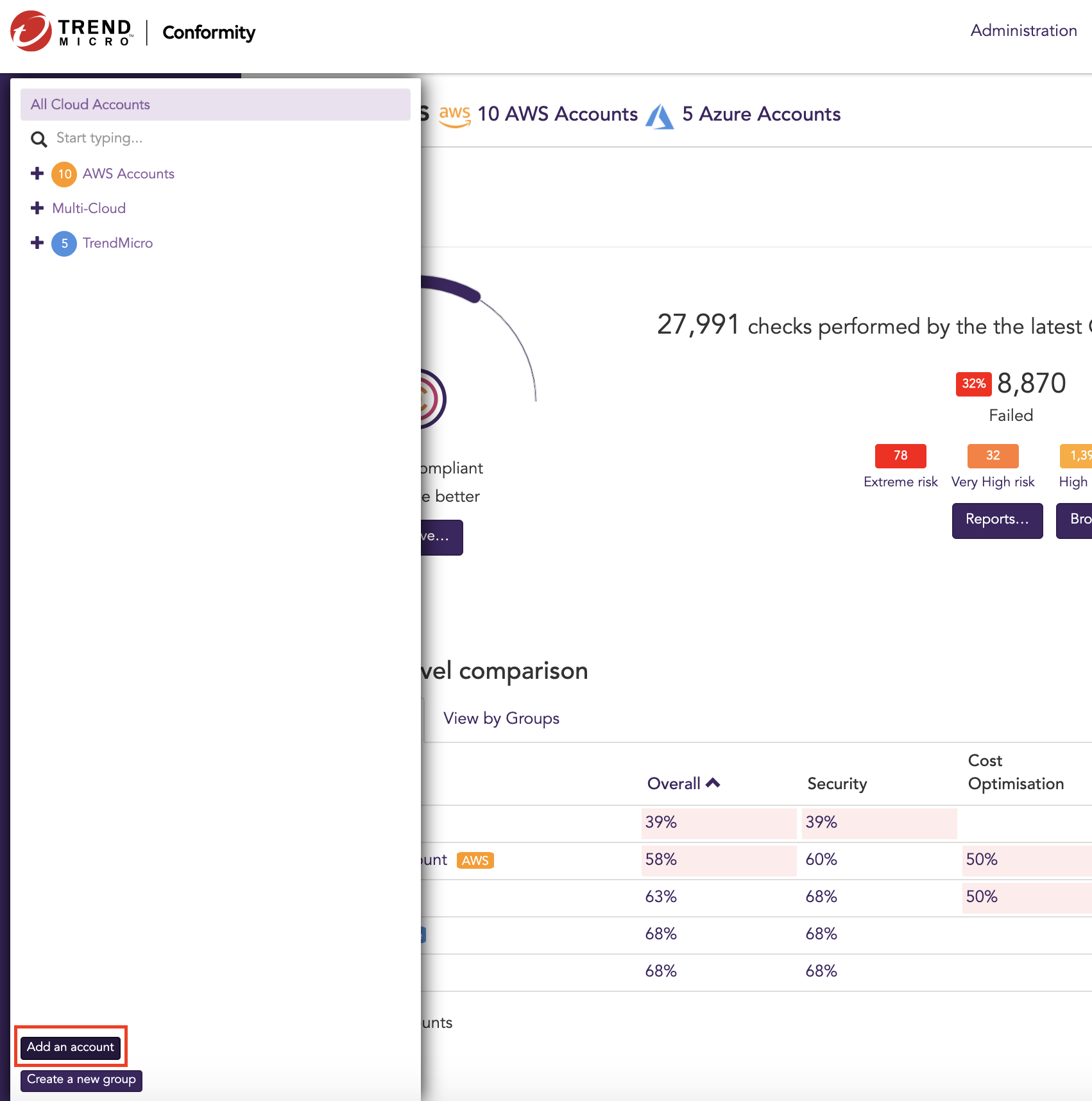Click the search magnifier icon
The image size is (1092, 1101).
pyautogui.click(x=39, y=139)
